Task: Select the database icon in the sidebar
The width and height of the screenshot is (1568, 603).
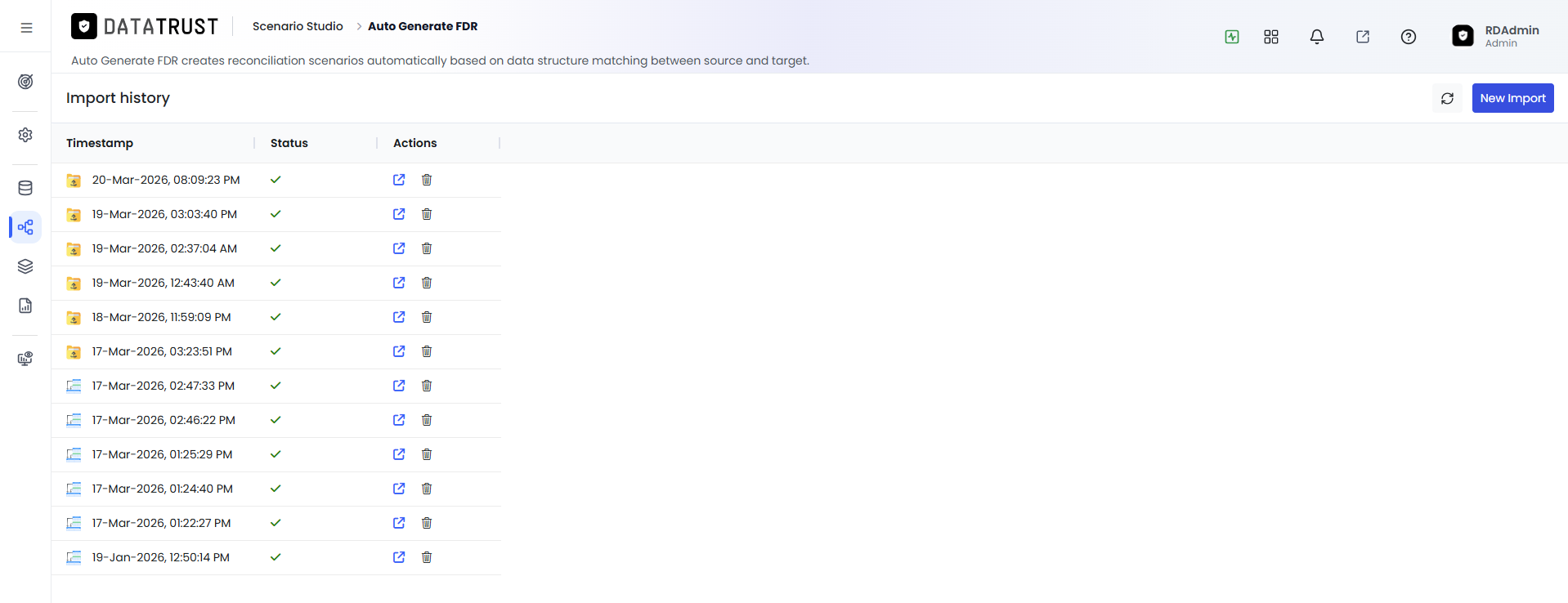Action: (25, 188)
